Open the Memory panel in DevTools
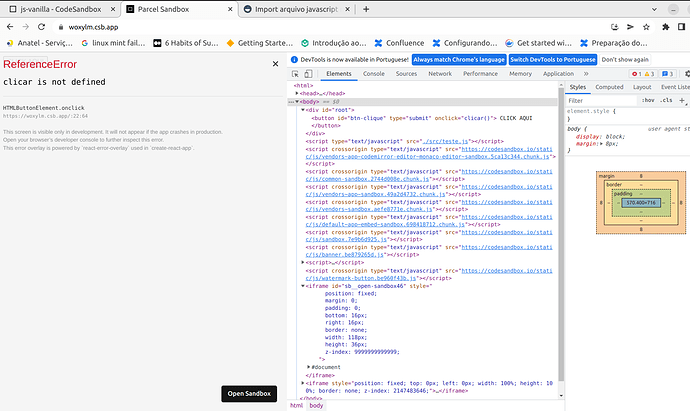Image resolution: width=690 pixels, height=411 pixels. [521, 74]
